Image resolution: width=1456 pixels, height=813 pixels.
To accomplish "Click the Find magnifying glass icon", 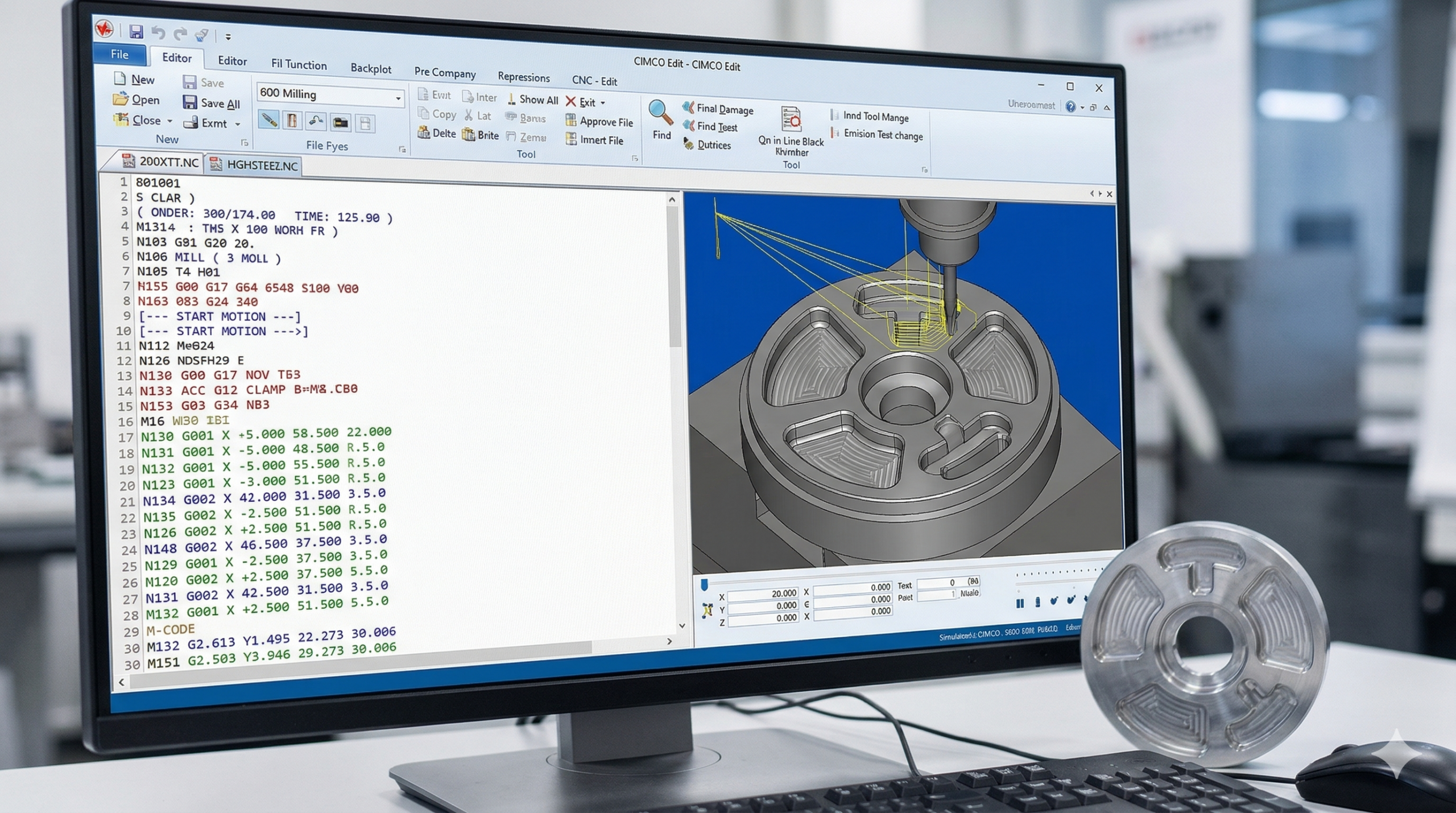I will (660, 112).
